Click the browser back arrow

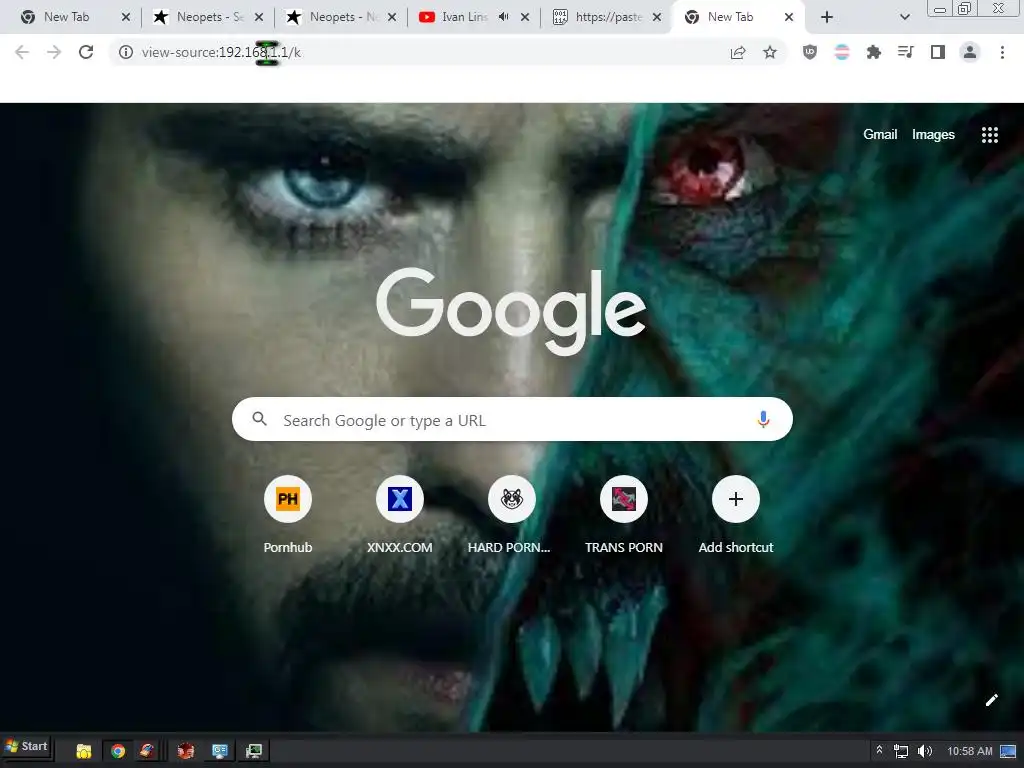(22, 52)
